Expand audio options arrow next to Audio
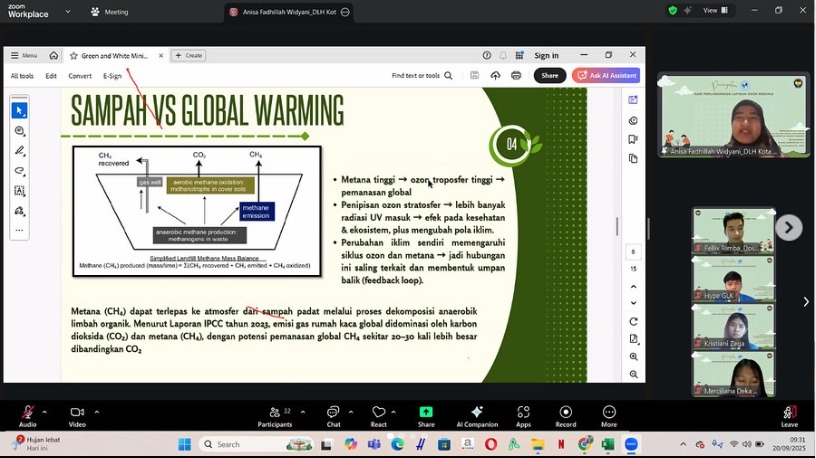 (47, 411)
